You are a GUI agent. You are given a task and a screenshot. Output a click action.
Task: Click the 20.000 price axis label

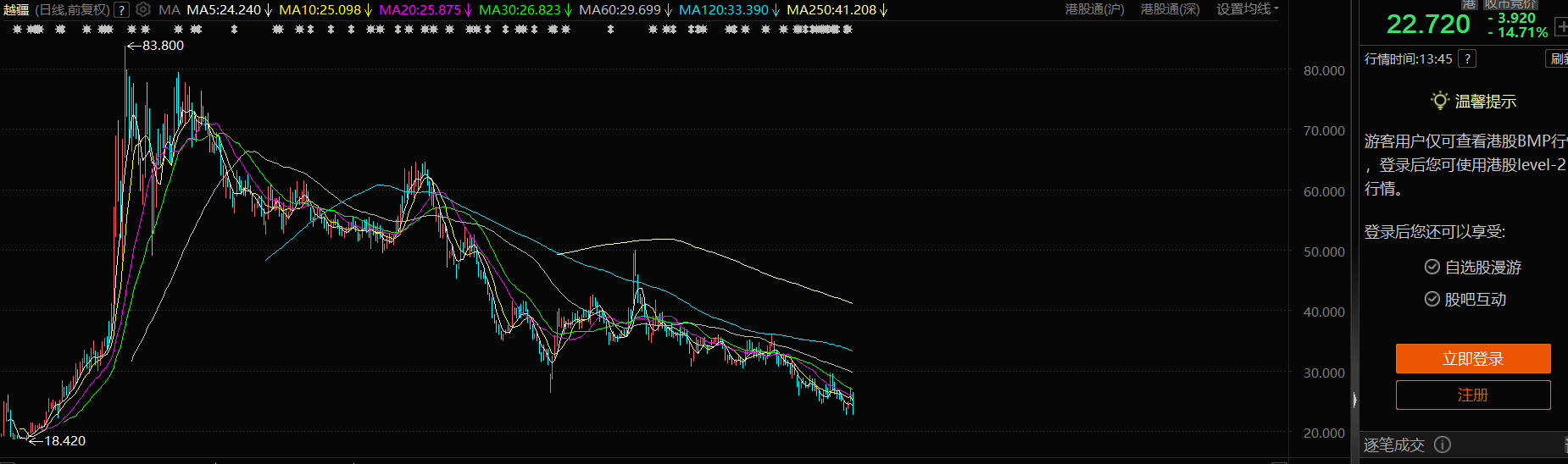coord(1324,434)
